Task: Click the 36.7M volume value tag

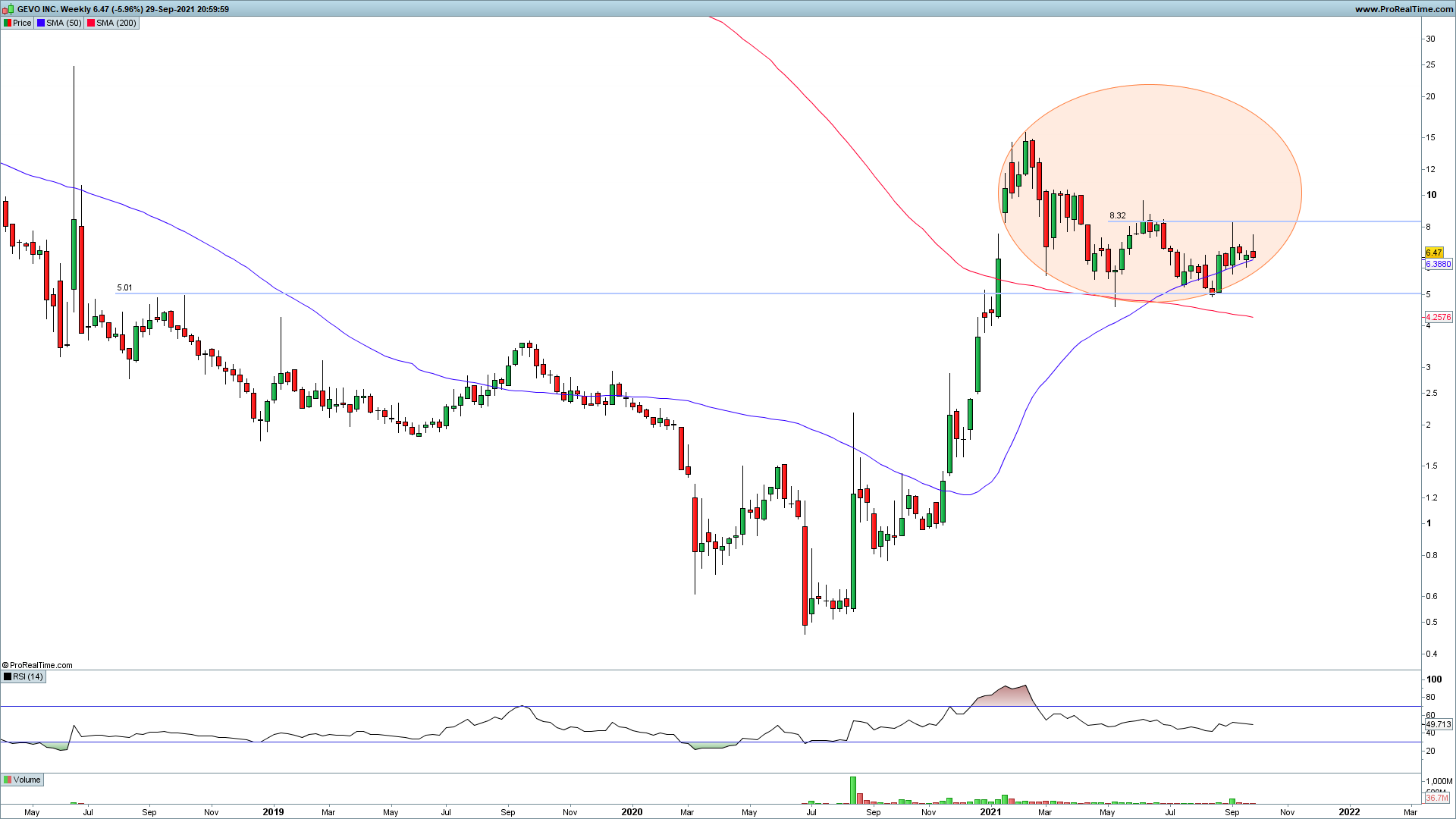Action: 1437,798
